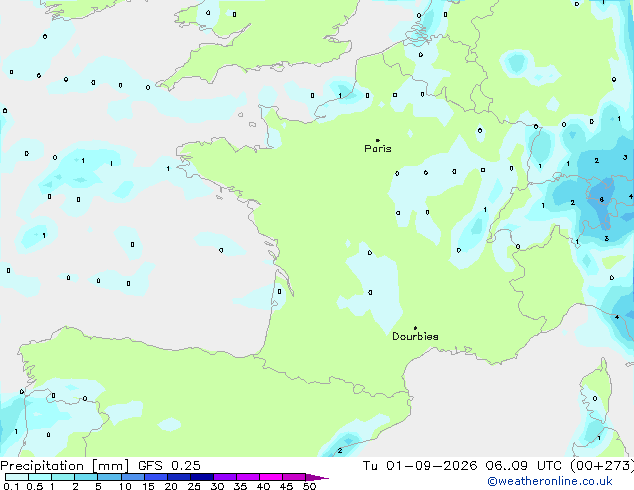Click the '(00+273)' forecast offset text
This screenshot has width=634, height=490.
(x=602, y=466)
